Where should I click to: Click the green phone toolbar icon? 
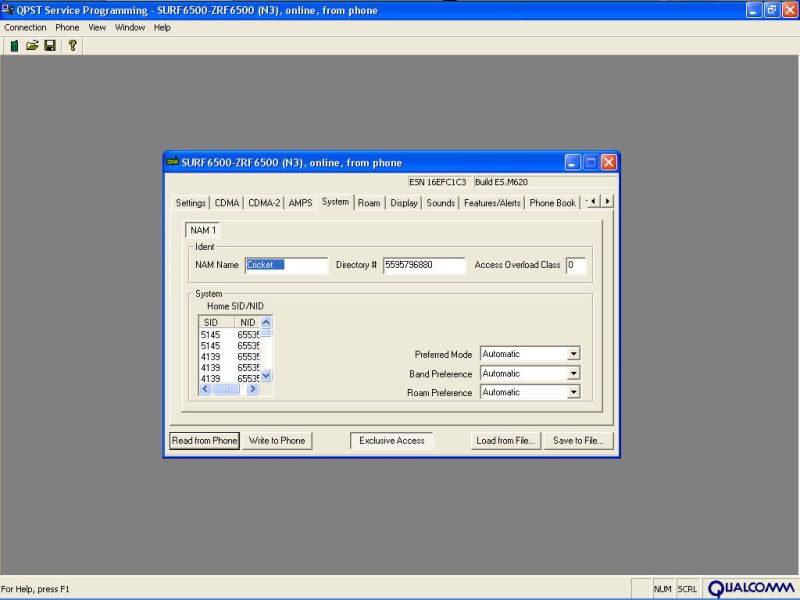(14, 46)
